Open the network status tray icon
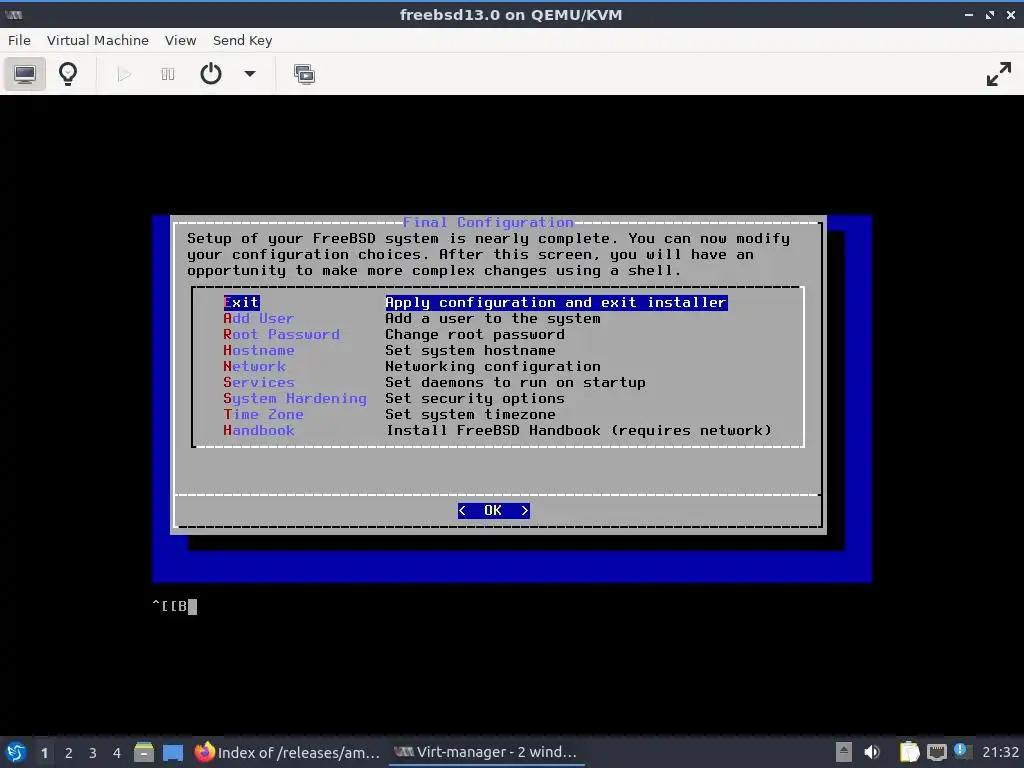1024x768 pixels. tap(936, 752)
